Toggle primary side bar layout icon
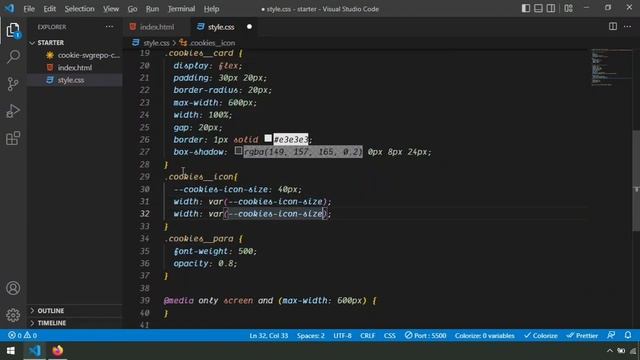 pos(526,8)
